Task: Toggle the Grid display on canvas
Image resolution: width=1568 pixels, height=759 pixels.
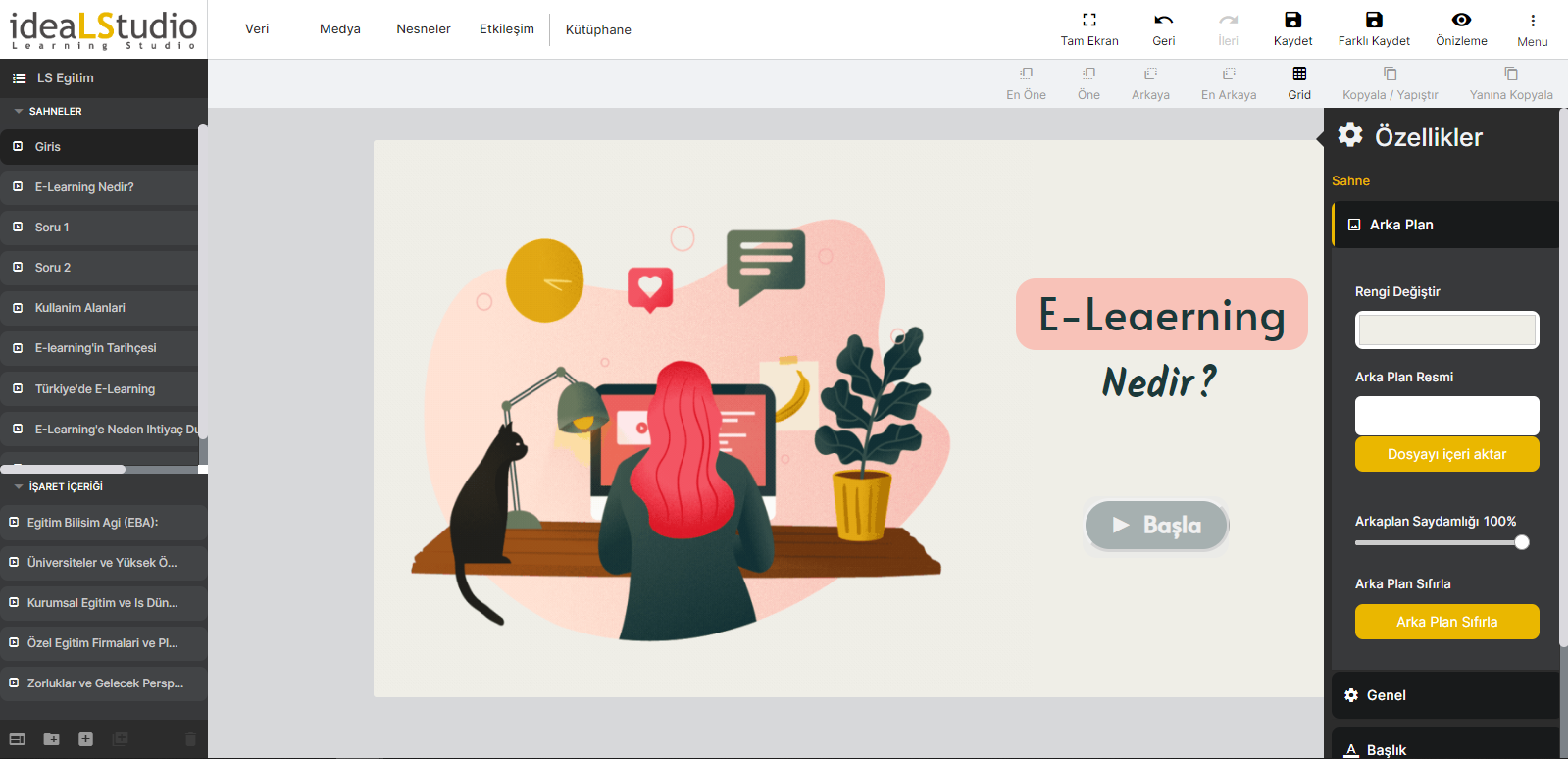Action: [1299, 75]
